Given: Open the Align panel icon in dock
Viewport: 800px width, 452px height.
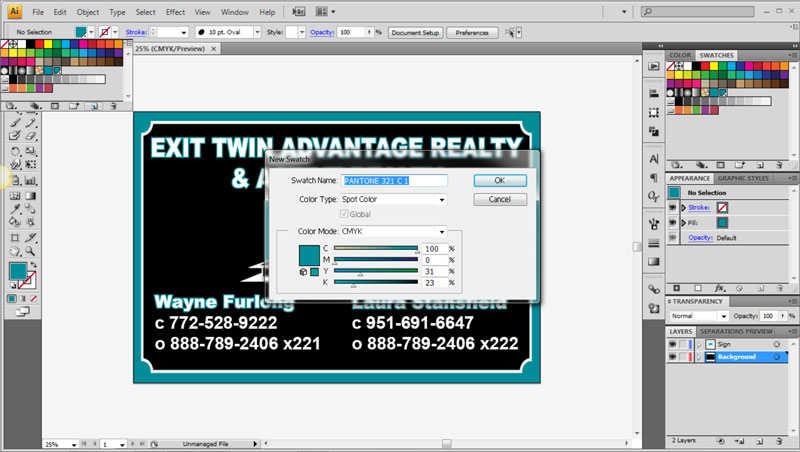Looking at the screenshot, I should (654, 93).
